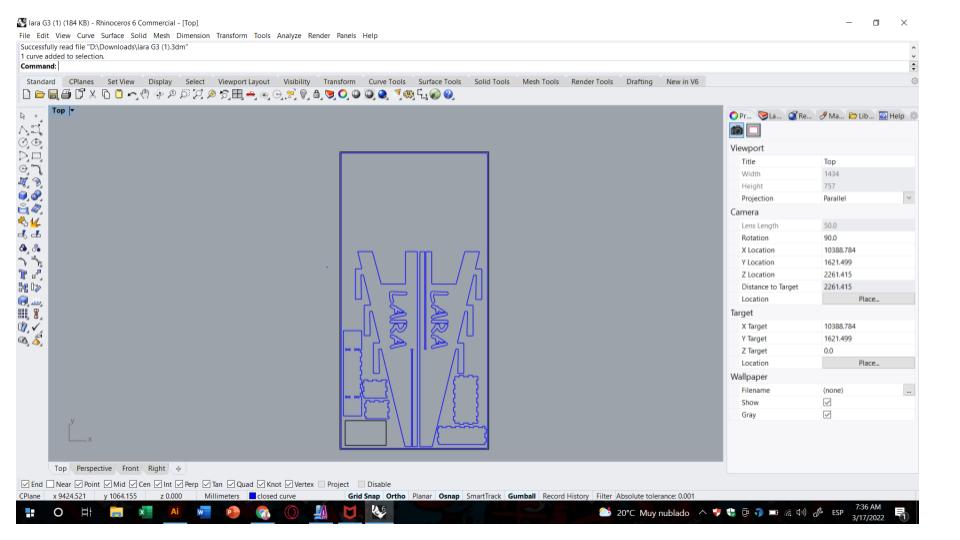Viewport: 960px width, 540px height.
Task: Open a file with the folder icon
Action: (x=40, y=94)
